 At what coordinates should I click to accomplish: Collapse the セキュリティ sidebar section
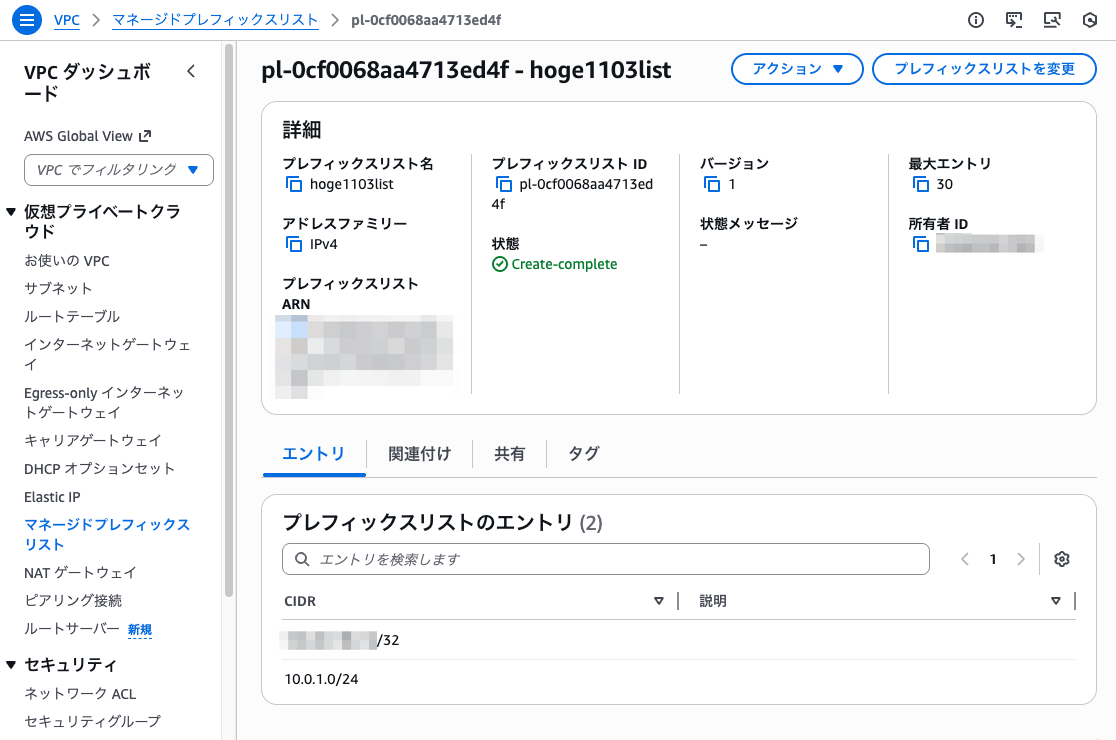tap(13, 665)
